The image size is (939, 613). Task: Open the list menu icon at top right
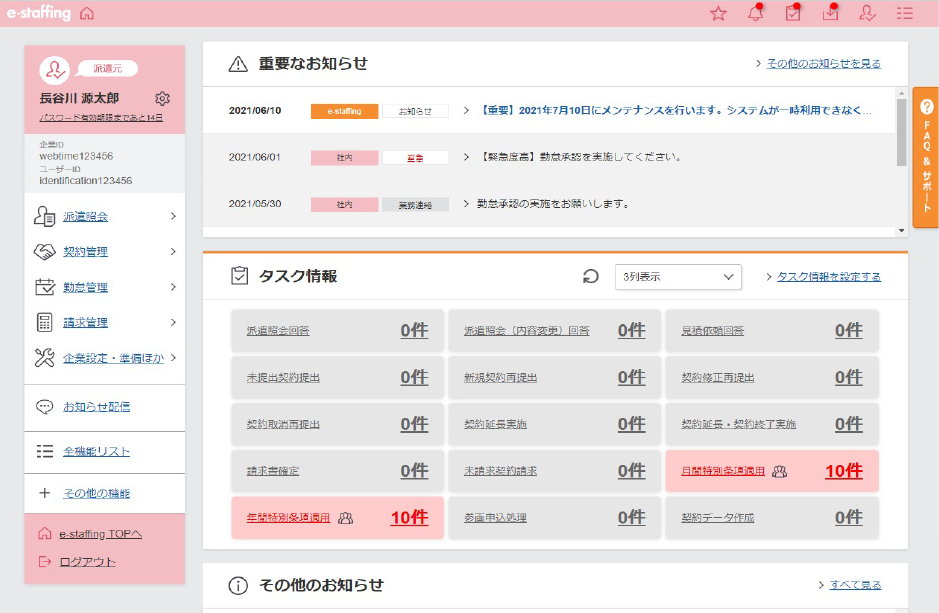pyautogui.click(x=905, y=14)
